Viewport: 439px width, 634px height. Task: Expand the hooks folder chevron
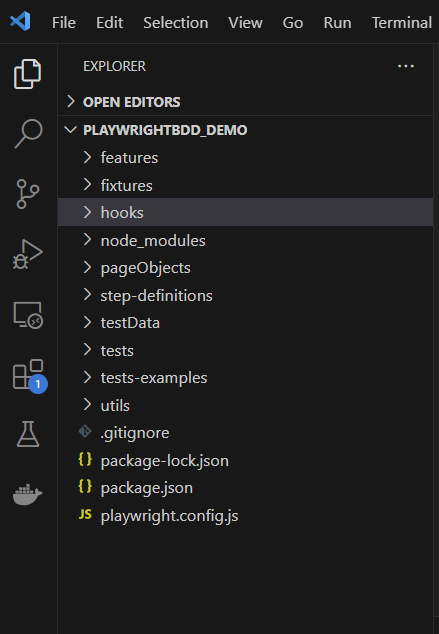[87, 212]
